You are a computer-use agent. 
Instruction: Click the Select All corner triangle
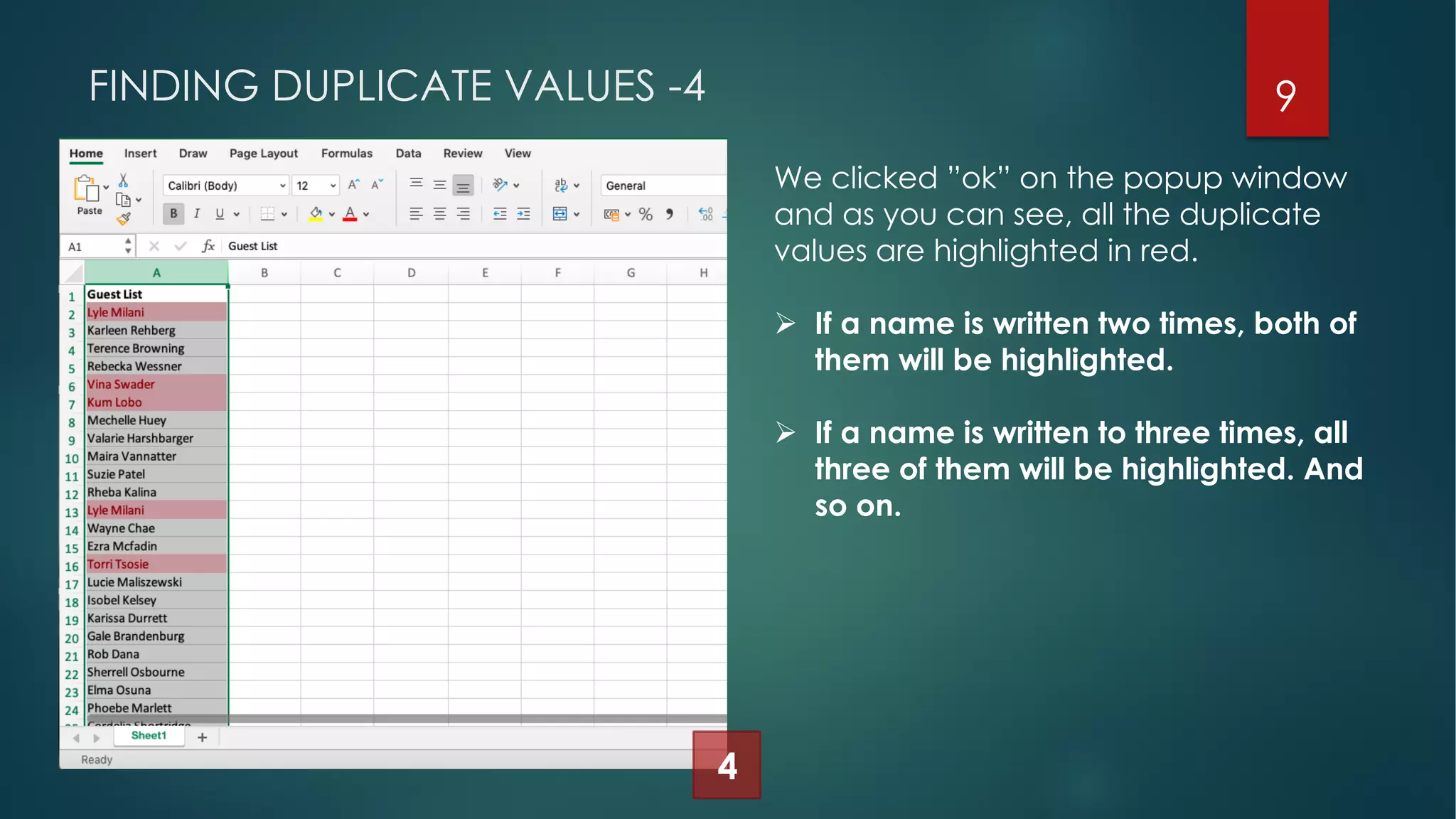pyautogui.click(x=73, y=273)
